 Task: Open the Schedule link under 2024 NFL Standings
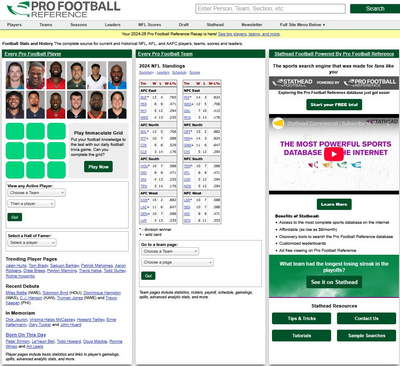pyautogui.click(x=179, y=73)
